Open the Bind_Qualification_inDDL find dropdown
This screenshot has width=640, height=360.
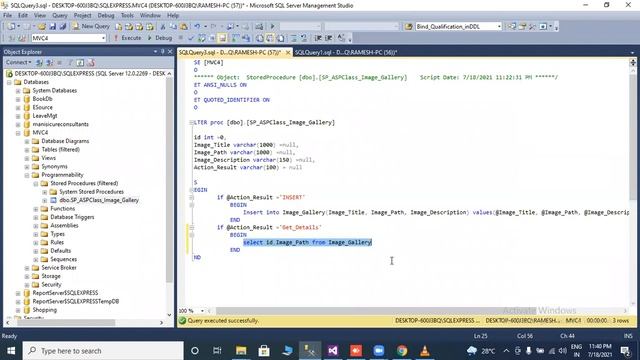click(499, 27)
